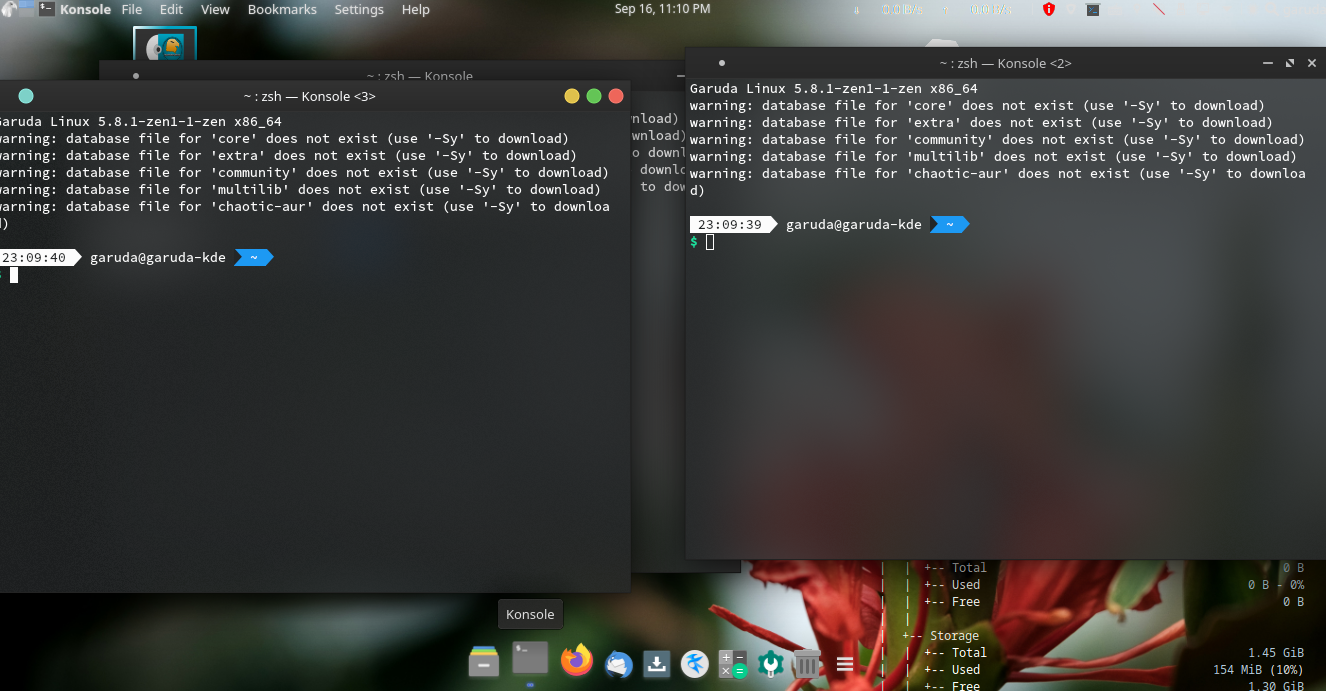
Task: Click the Konsole <2> title bar text
Action: click(1005, 63)
